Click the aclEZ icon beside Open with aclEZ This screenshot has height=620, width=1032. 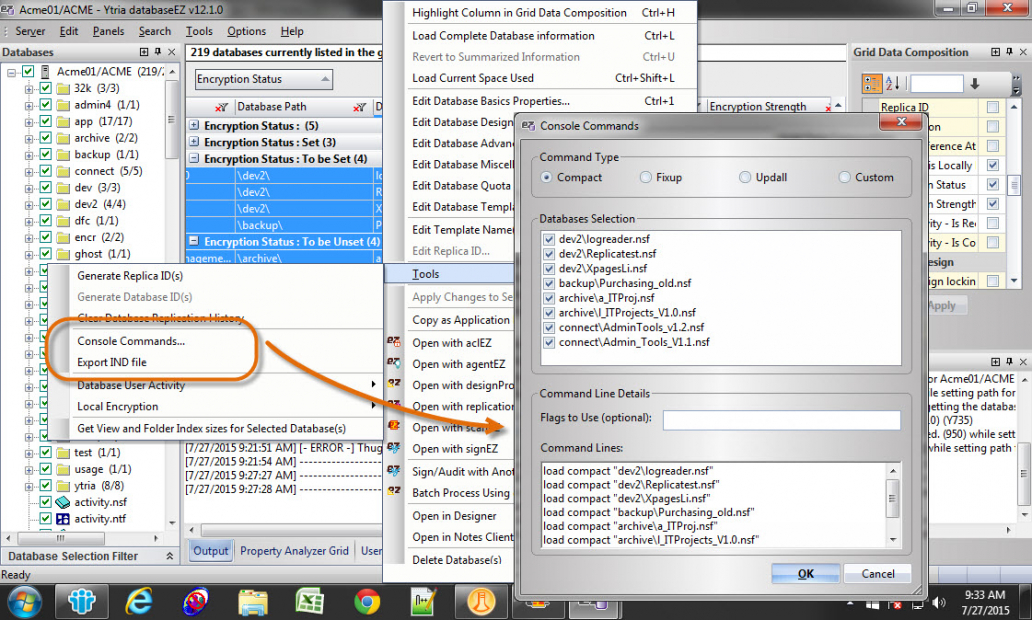394,342
